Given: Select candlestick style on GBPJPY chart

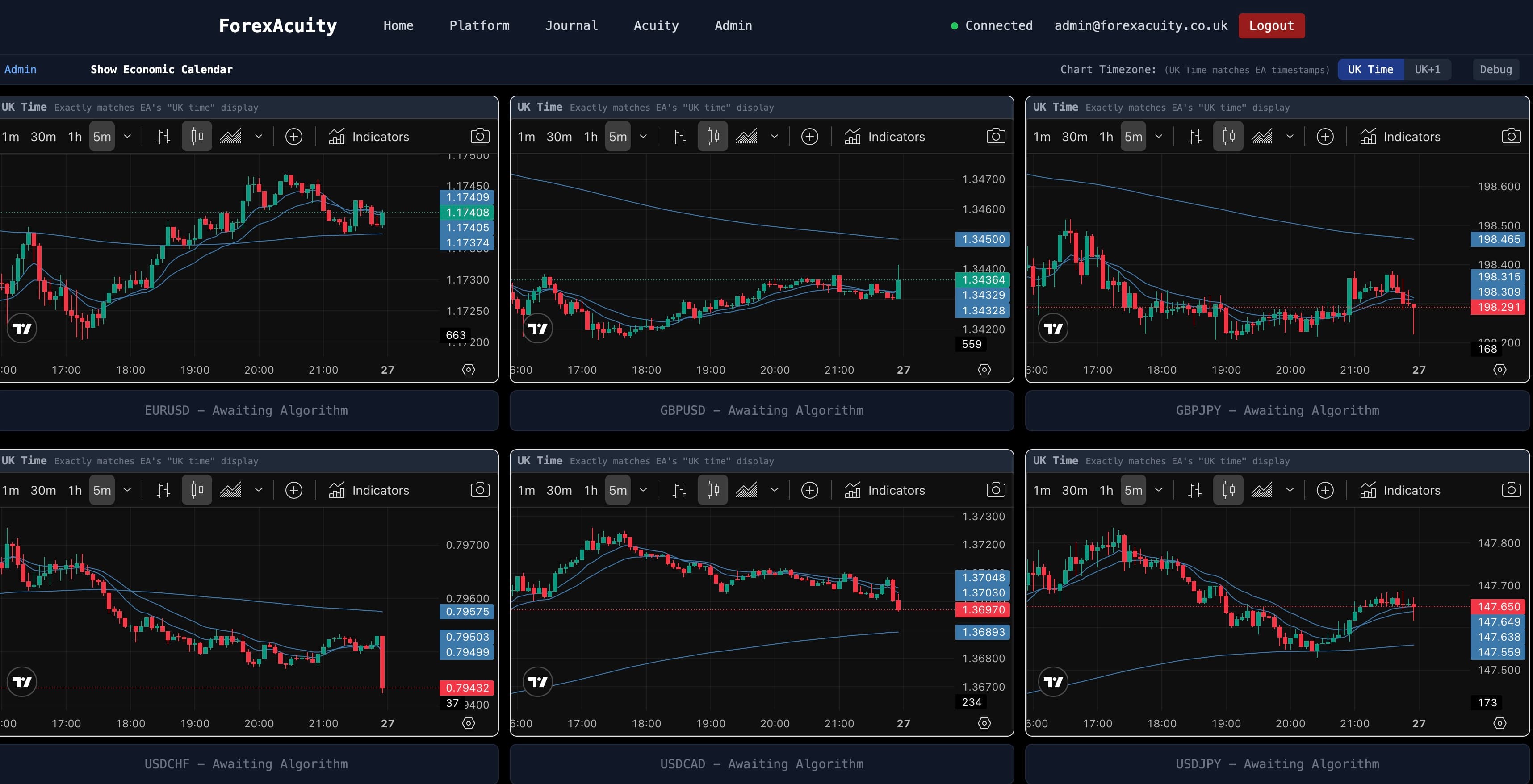Looking at the screenshot, I should click(1228, 137).
